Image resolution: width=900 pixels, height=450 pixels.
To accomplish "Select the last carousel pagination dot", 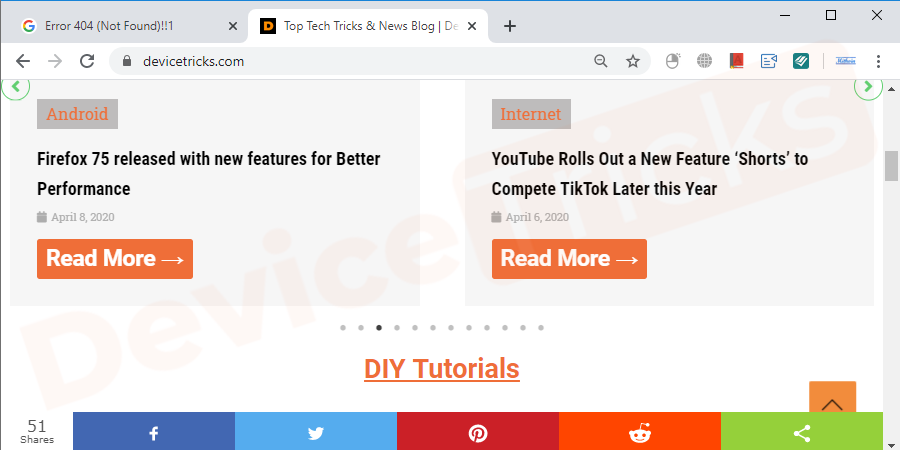I will coord(541,328).
